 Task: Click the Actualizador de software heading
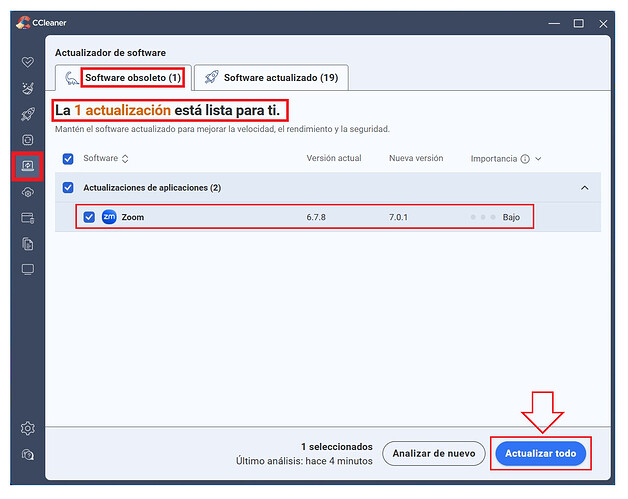click(110, 53)
